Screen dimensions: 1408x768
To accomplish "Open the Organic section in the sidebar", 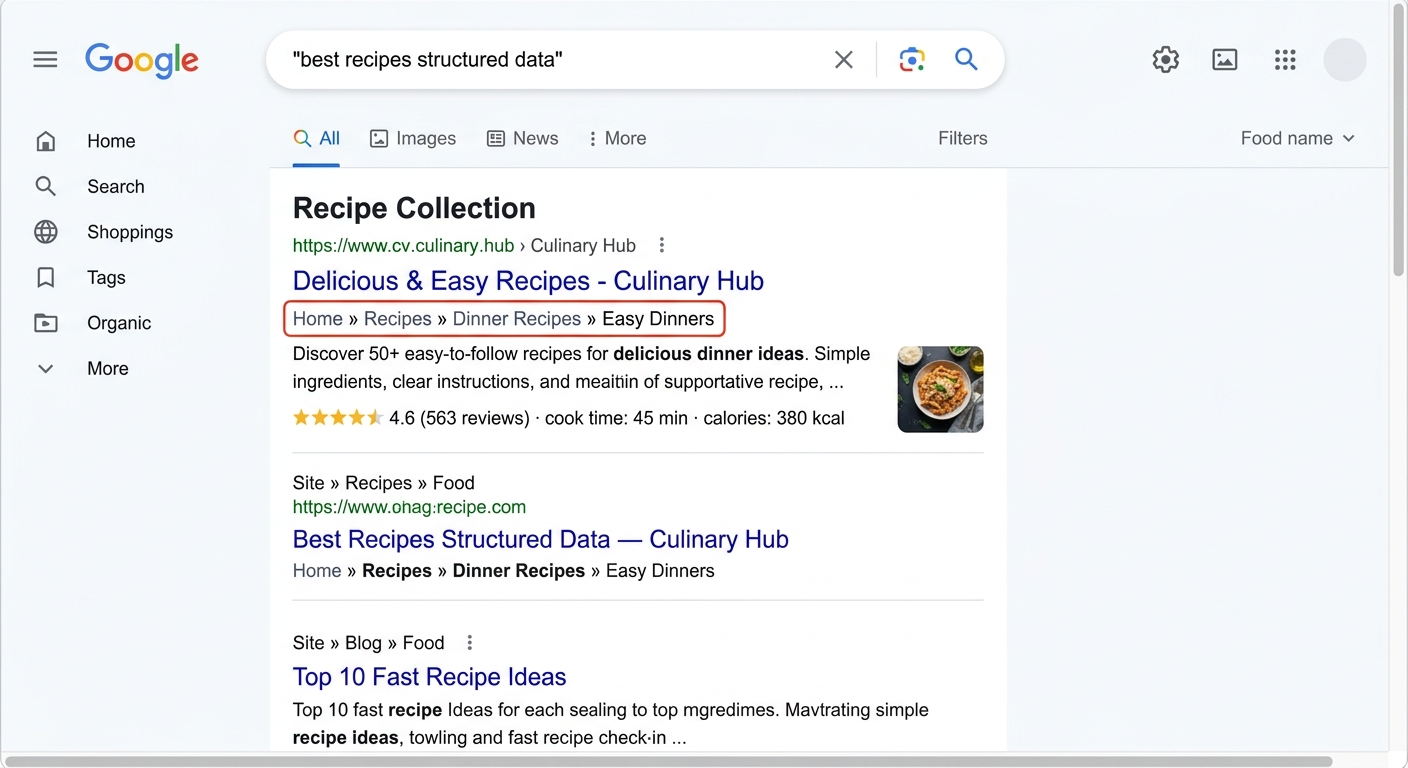I will pyautogui.click(x=118, y=322).
